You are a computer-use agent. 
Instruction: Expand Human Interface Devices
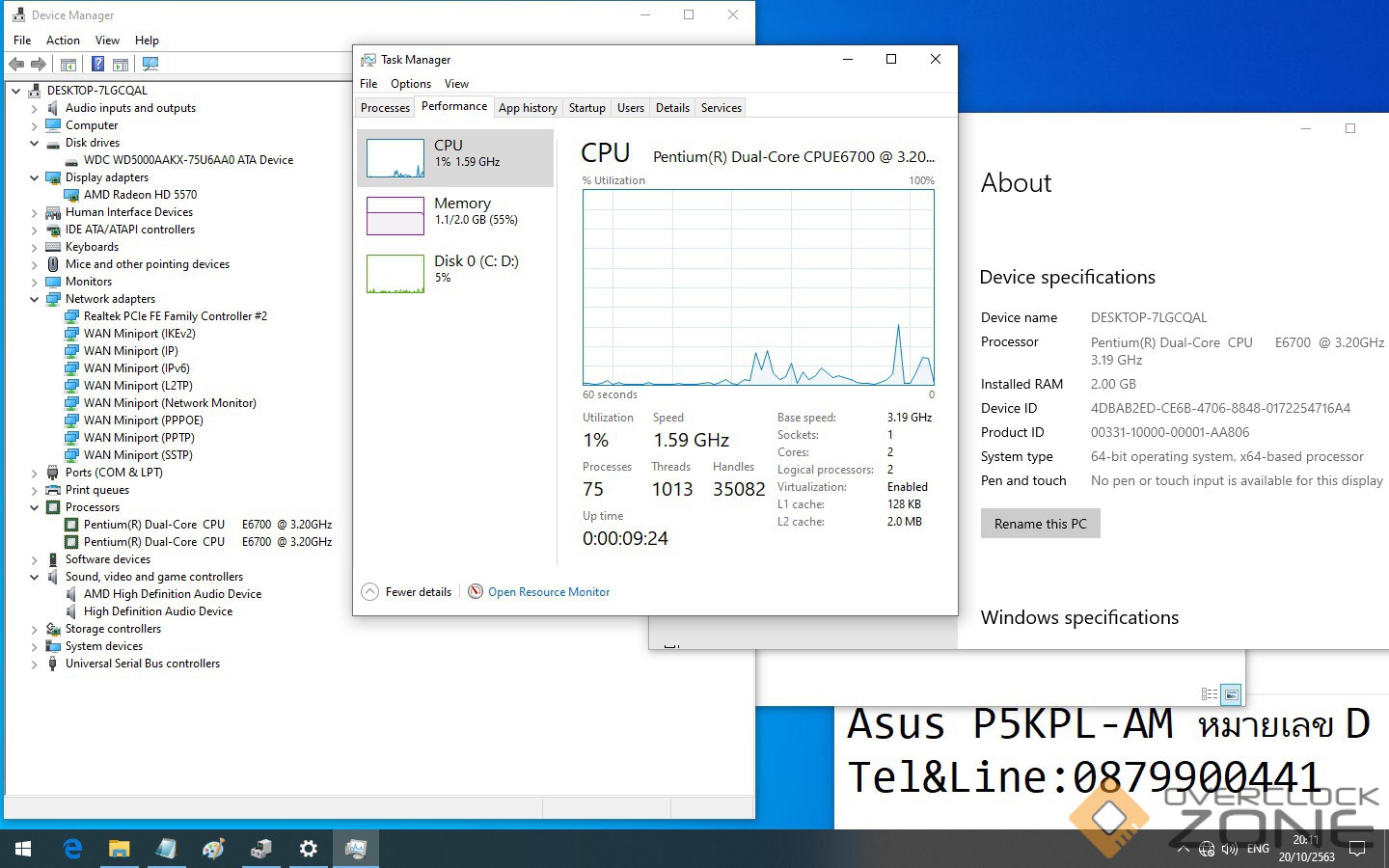[35, 212]
